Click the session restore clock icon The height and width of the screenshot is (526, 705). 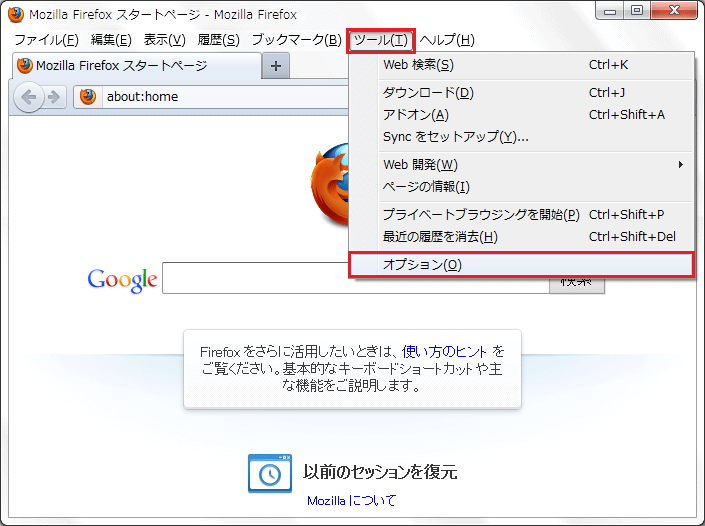(270, 473)
